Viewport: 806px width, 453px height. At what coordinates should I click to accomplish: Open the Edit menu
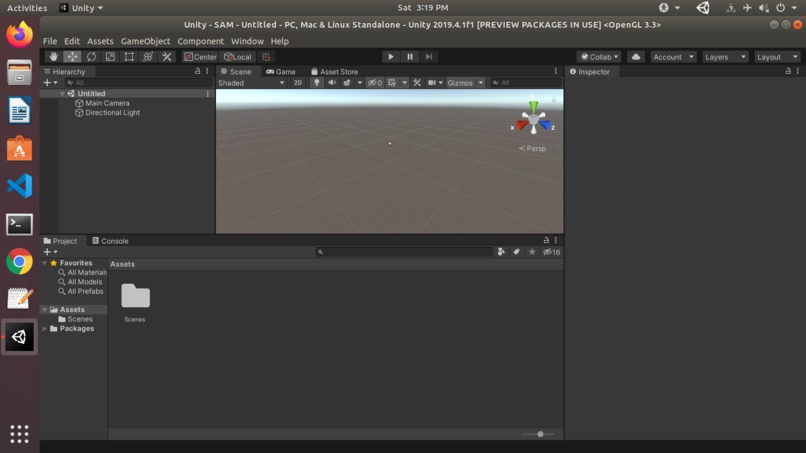(72, 41)
